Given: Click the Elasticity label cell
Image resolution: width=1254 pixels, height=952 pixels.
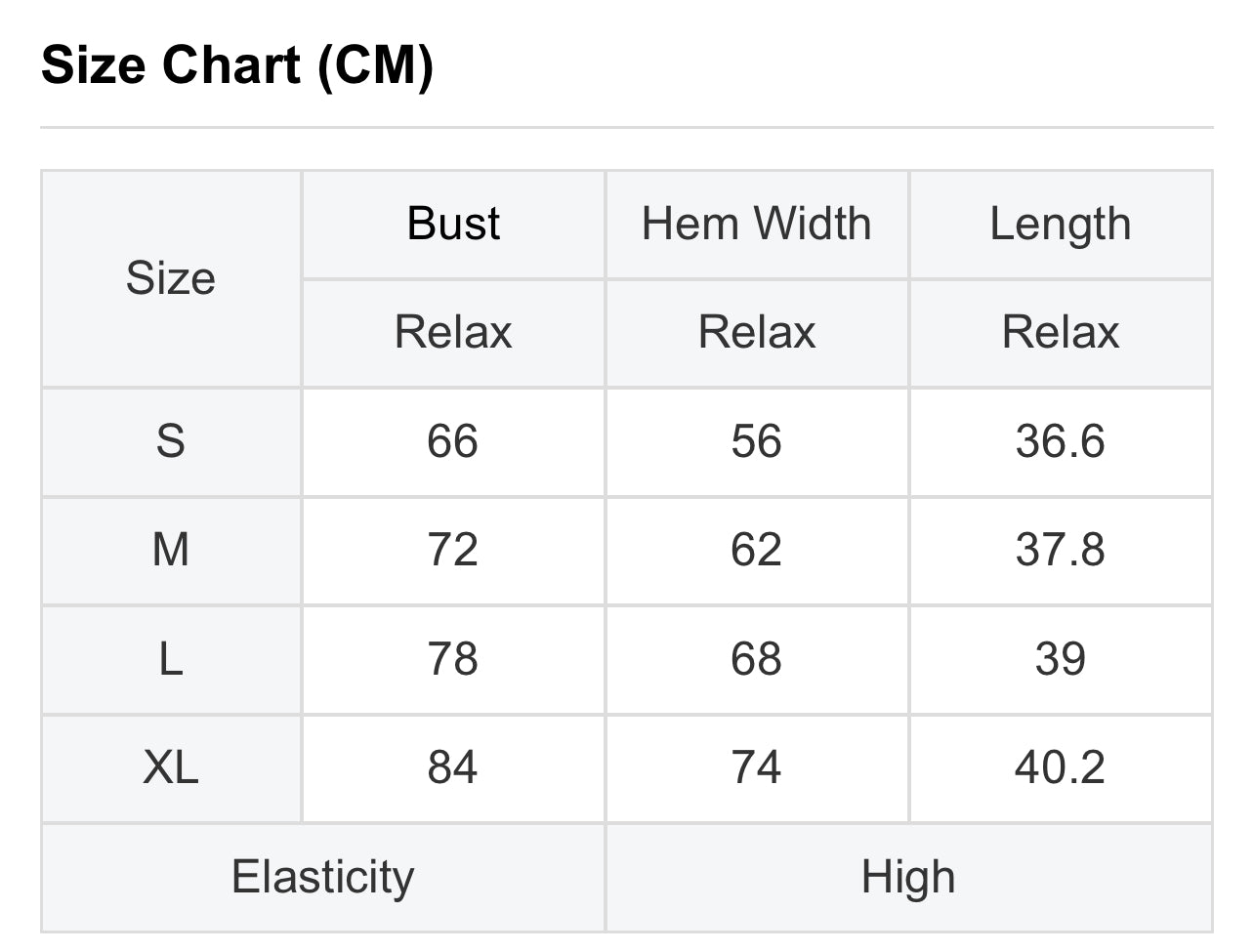Looking at the screenshot, I should (322, 877).
